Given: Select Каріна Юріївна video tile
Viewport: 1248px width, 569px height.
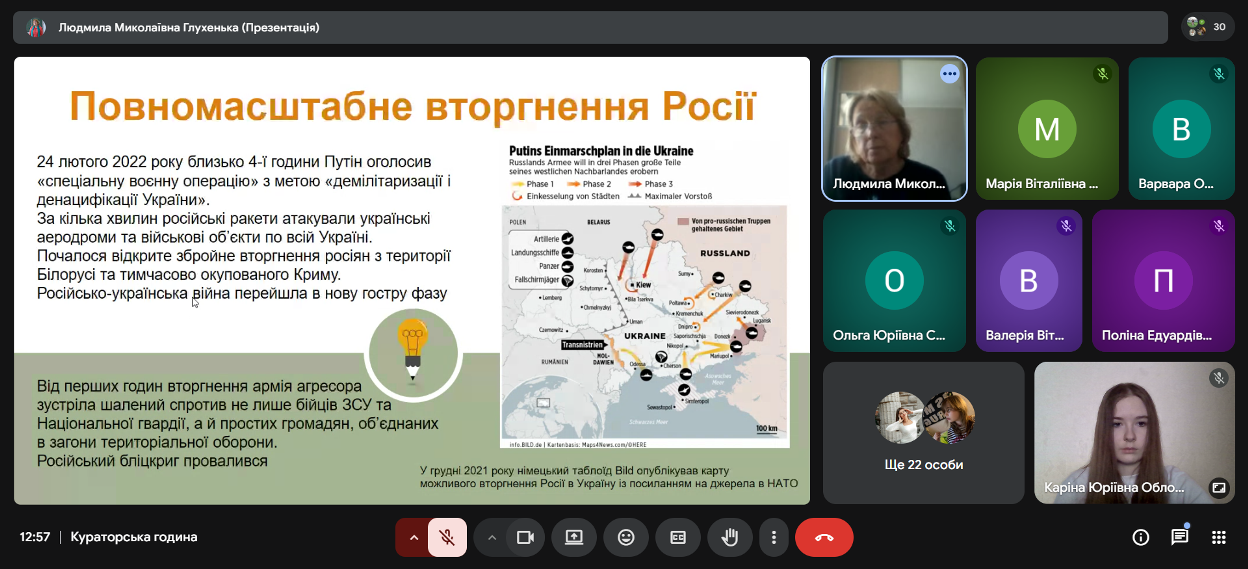Looking at the screenshot, I should click(x=1135, y=432).
